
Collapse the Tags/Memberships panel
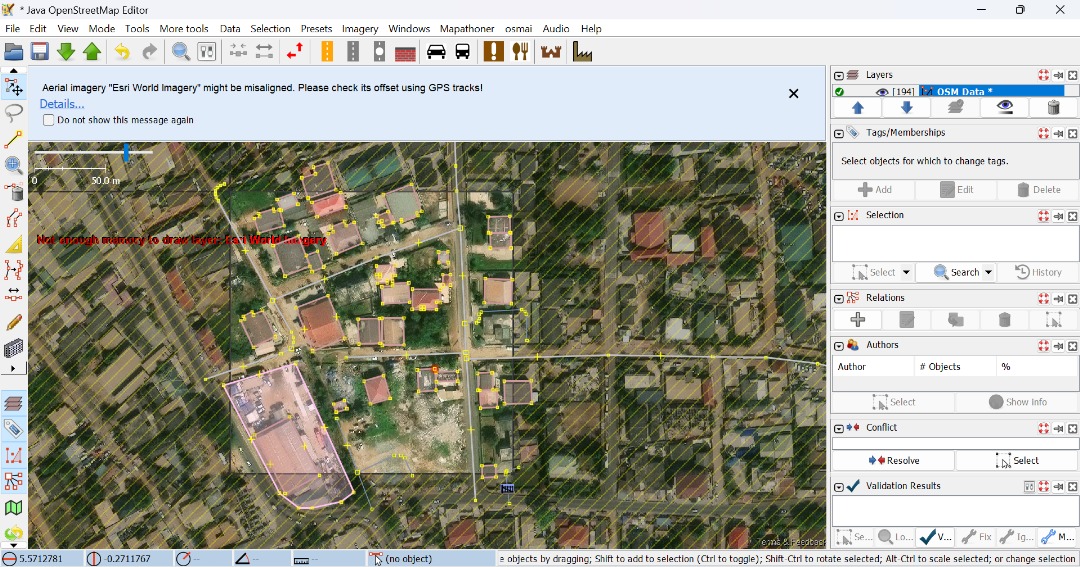tap(839, 133)
